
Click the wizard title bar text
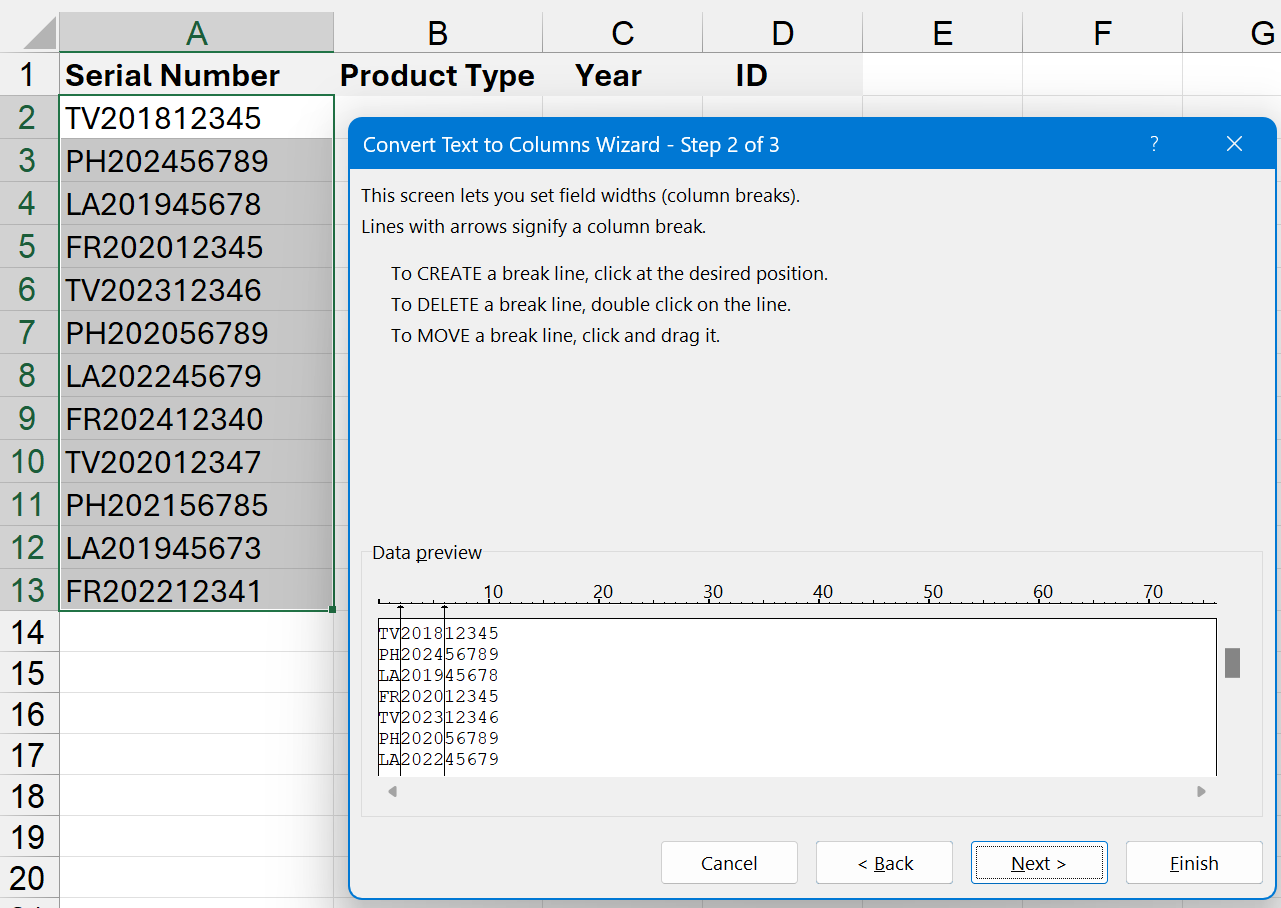[x=571, y=144]
